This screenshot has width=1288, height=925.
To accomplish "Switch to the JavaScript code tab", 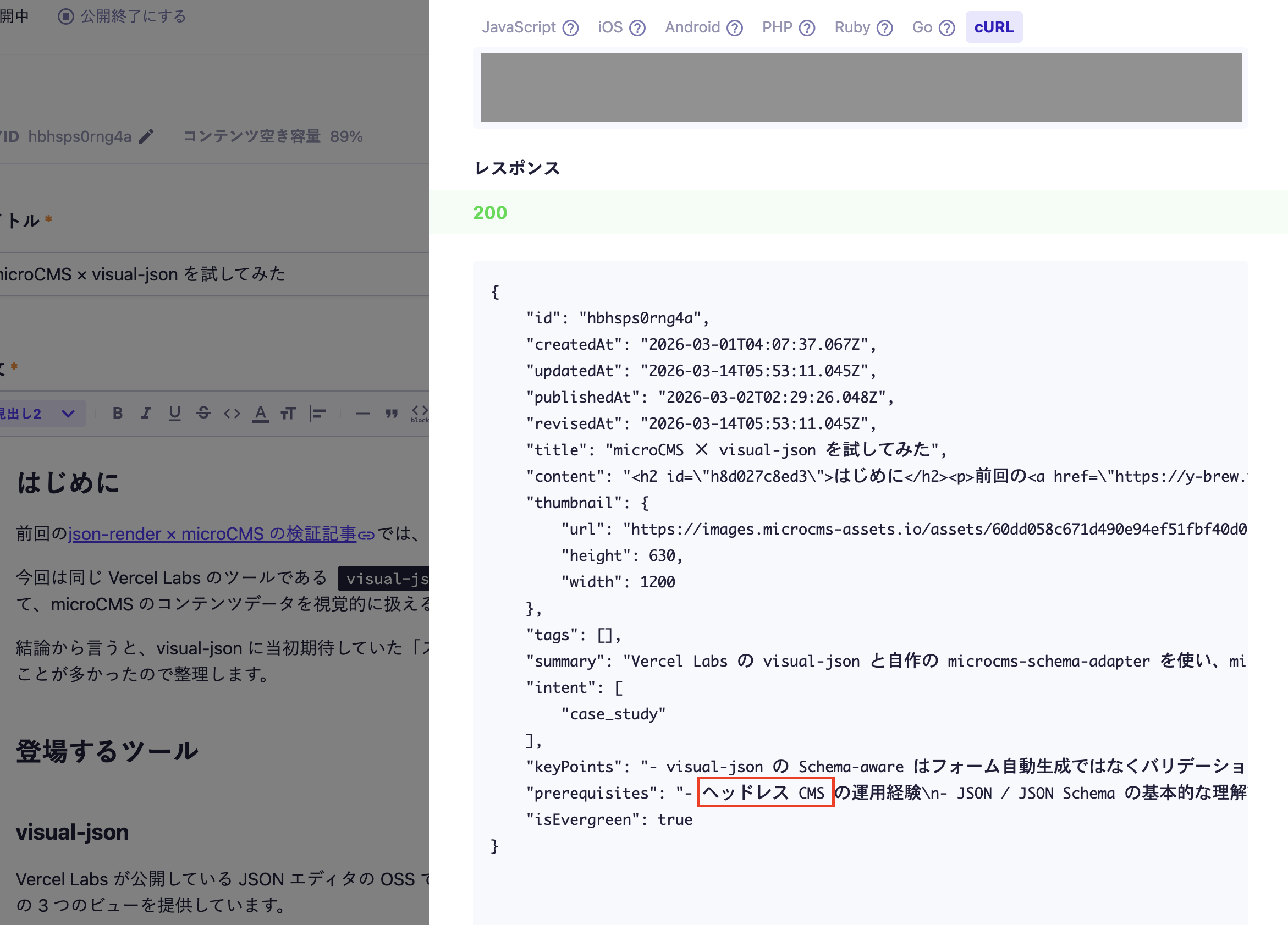I will click(x=519, y=27).
